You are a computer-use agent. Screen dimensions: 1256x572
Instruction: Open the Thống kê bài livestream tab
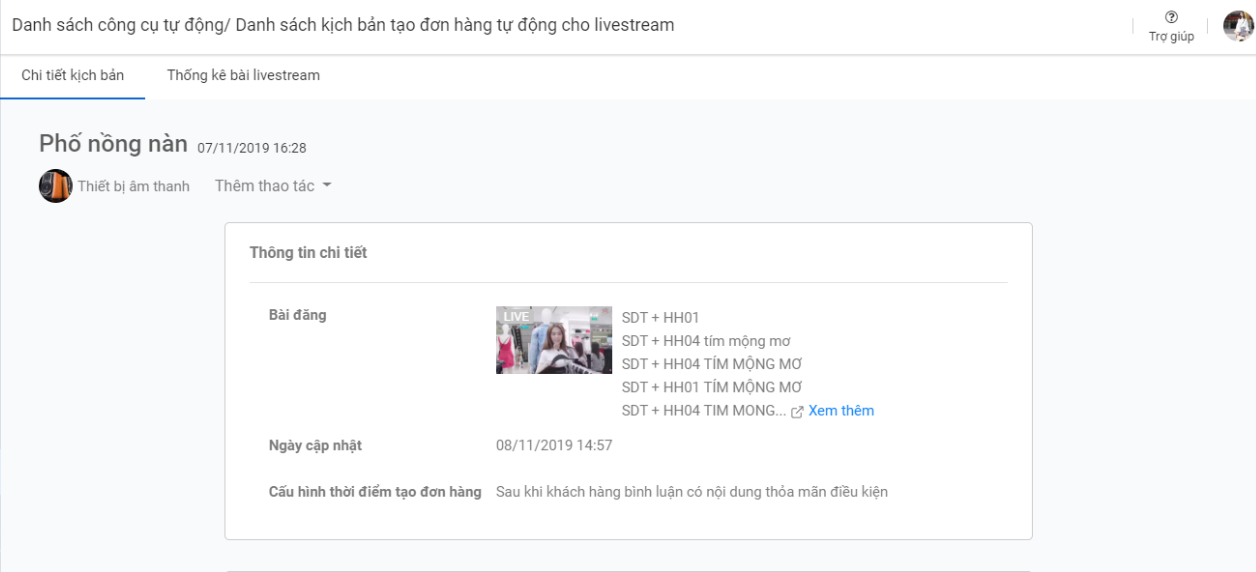point(243,76)
